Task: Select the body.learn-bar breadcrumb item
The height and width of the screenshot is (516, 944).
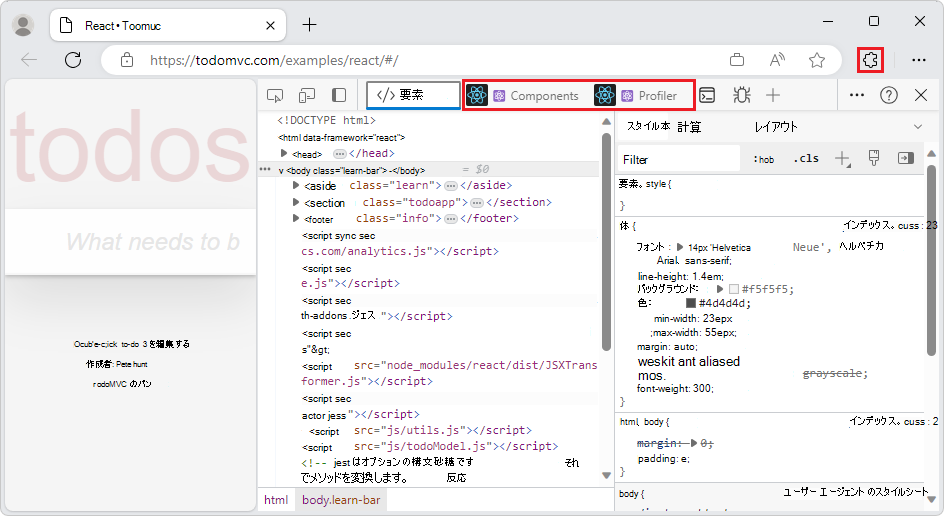Action: pyautogui.click(x=341, y=500)
